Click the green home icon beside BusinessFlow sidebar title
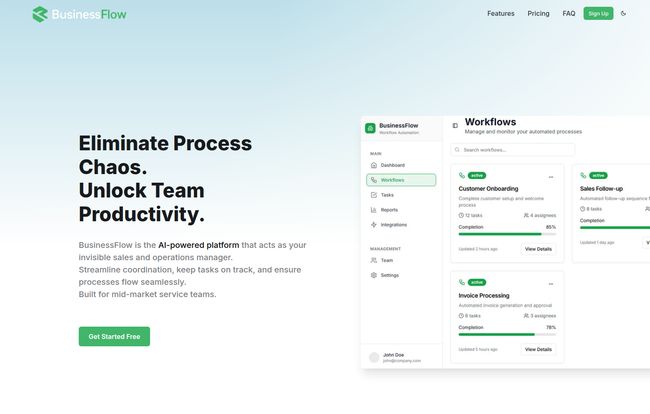 pos(370,128)
